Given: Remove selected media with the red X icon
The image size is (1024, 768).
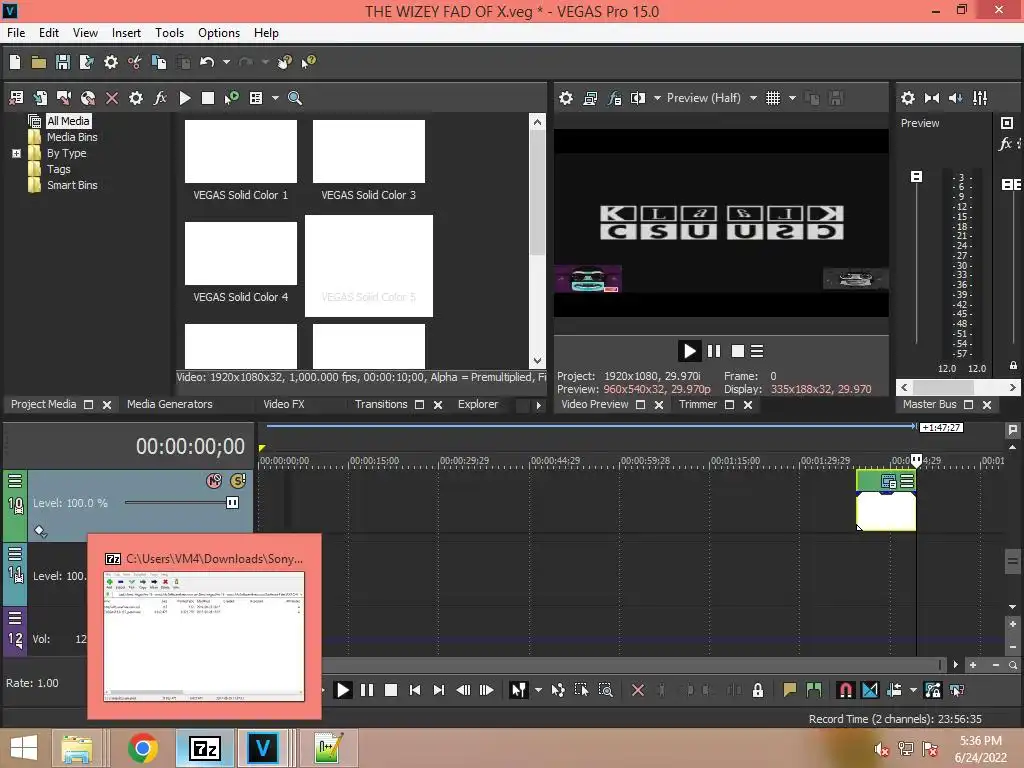Looking at the screenshot, I should 112,98.
